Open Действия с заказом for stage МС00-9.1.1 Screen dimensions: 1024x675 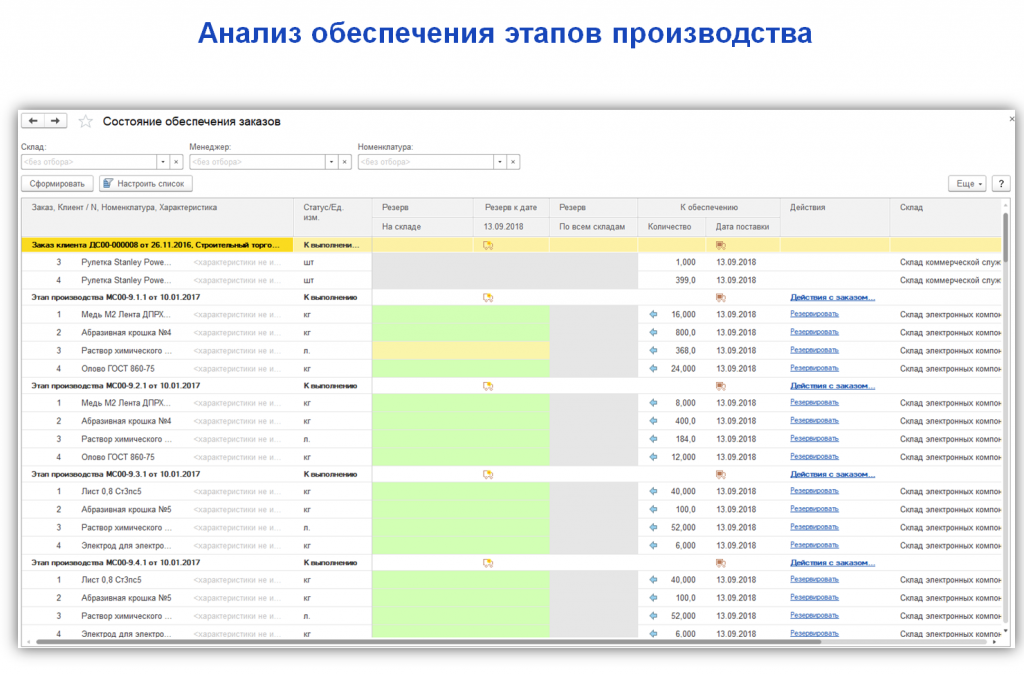[x=832, y=298]
